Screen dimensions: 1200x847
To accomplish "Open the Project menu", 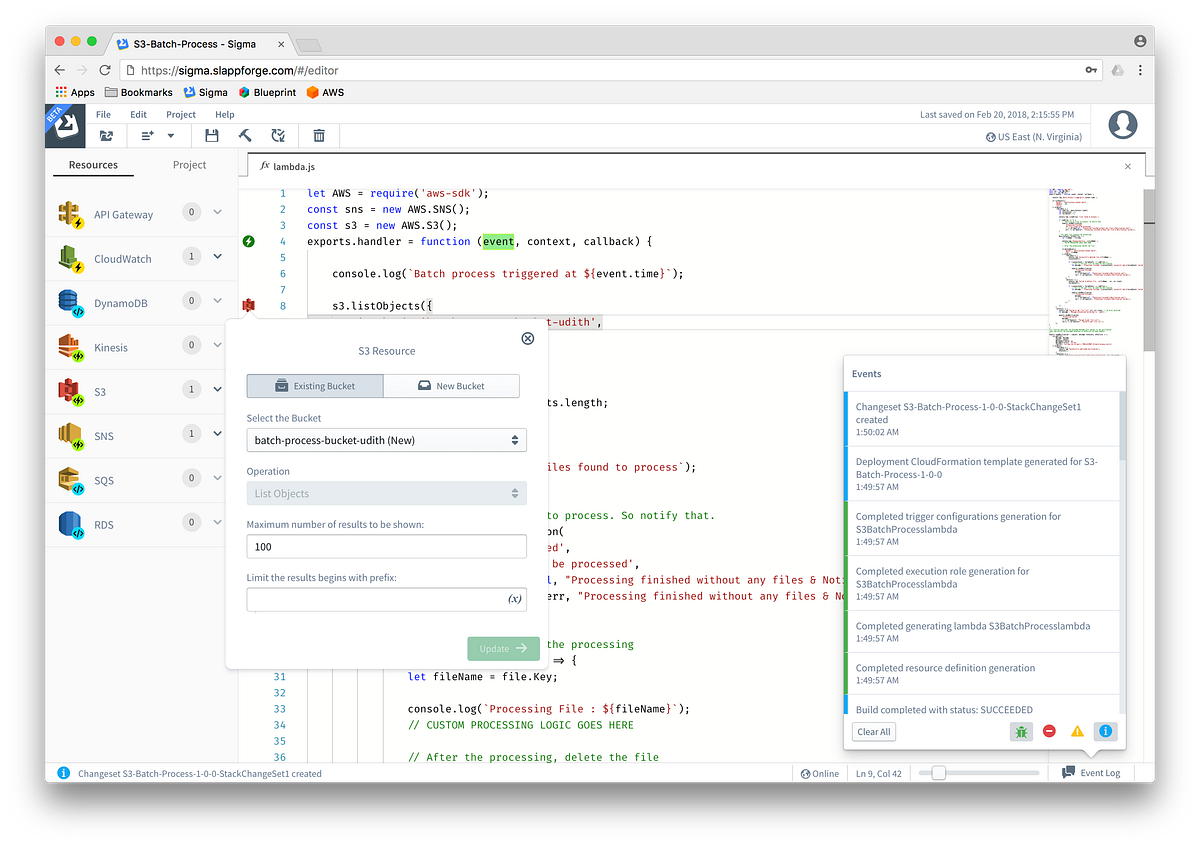I will pyautogui.click(x=180, y=114).
